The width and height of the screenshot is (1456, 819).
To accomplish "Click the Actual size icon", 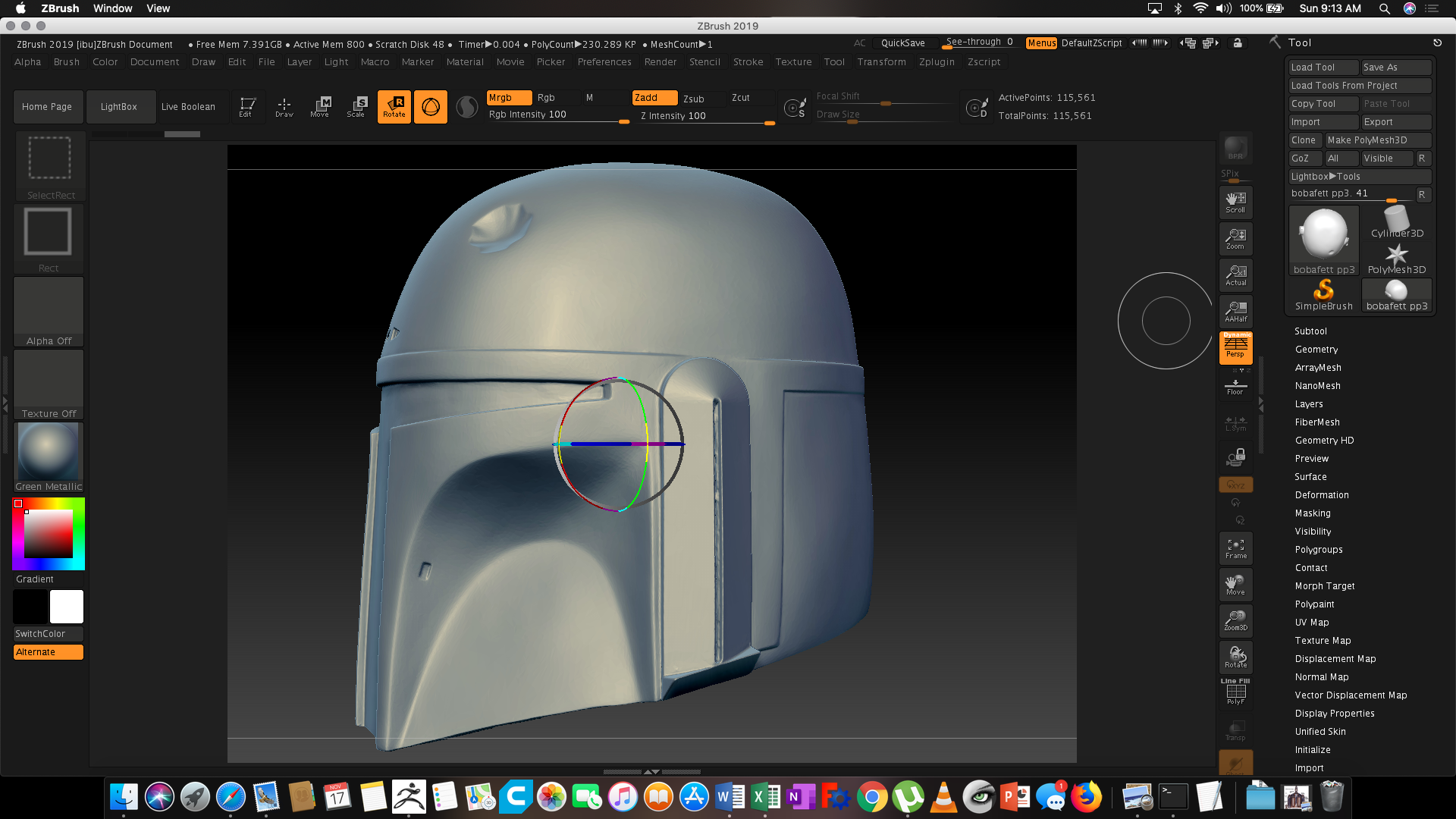I will 1235,275.
